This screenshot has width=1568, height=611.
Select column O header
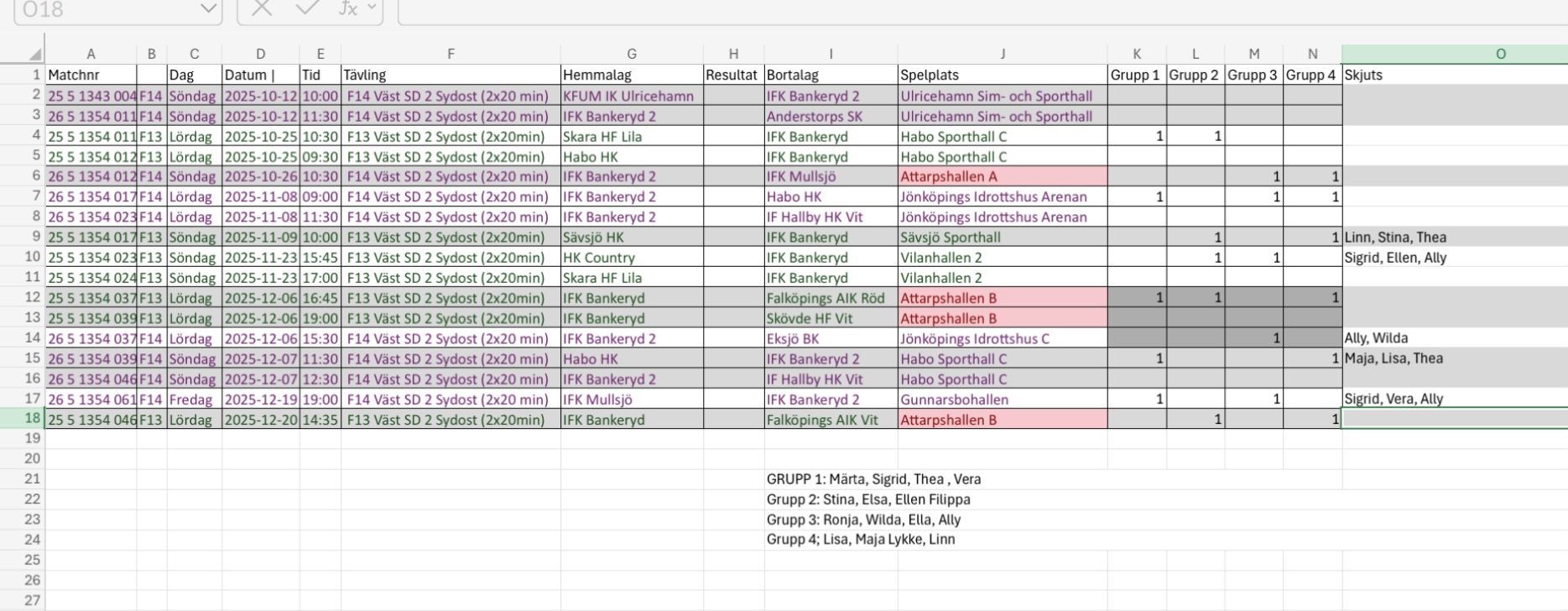(1499, 54)
